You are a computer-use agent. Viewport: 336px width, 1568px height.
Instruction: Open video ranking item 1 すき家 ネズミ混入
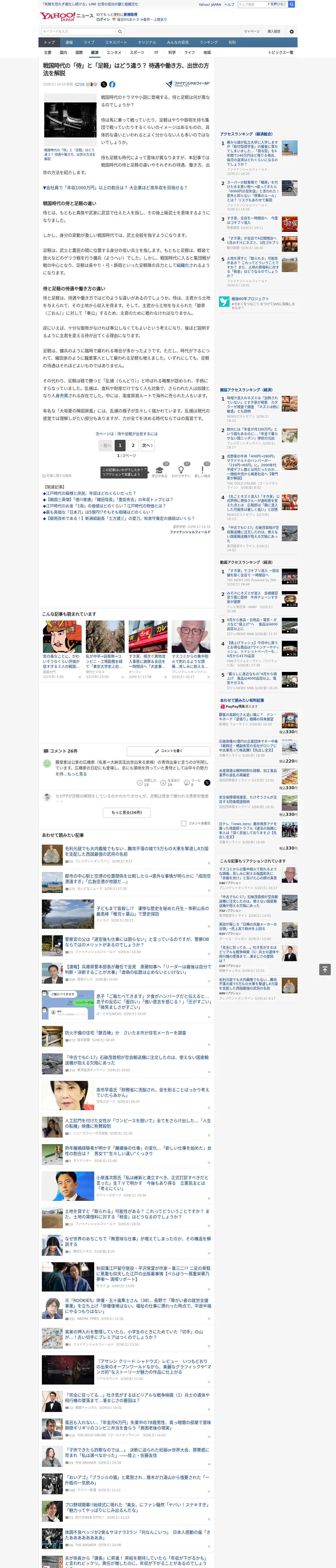pos(253,573)
